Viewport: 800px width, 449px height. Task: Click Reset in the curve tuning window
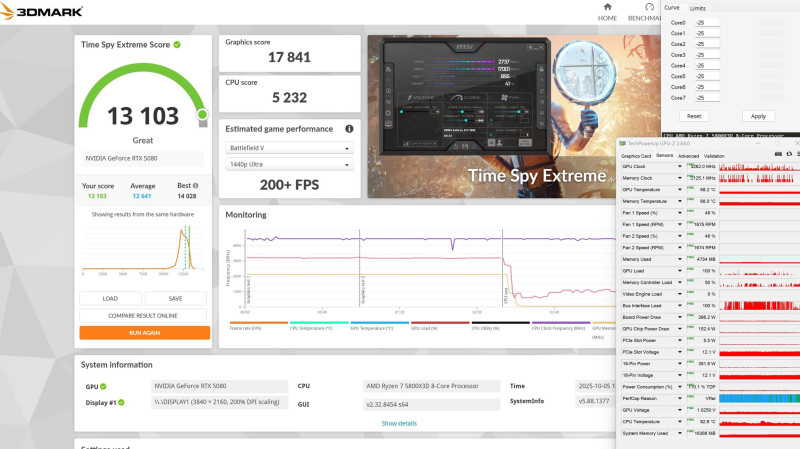694,116
